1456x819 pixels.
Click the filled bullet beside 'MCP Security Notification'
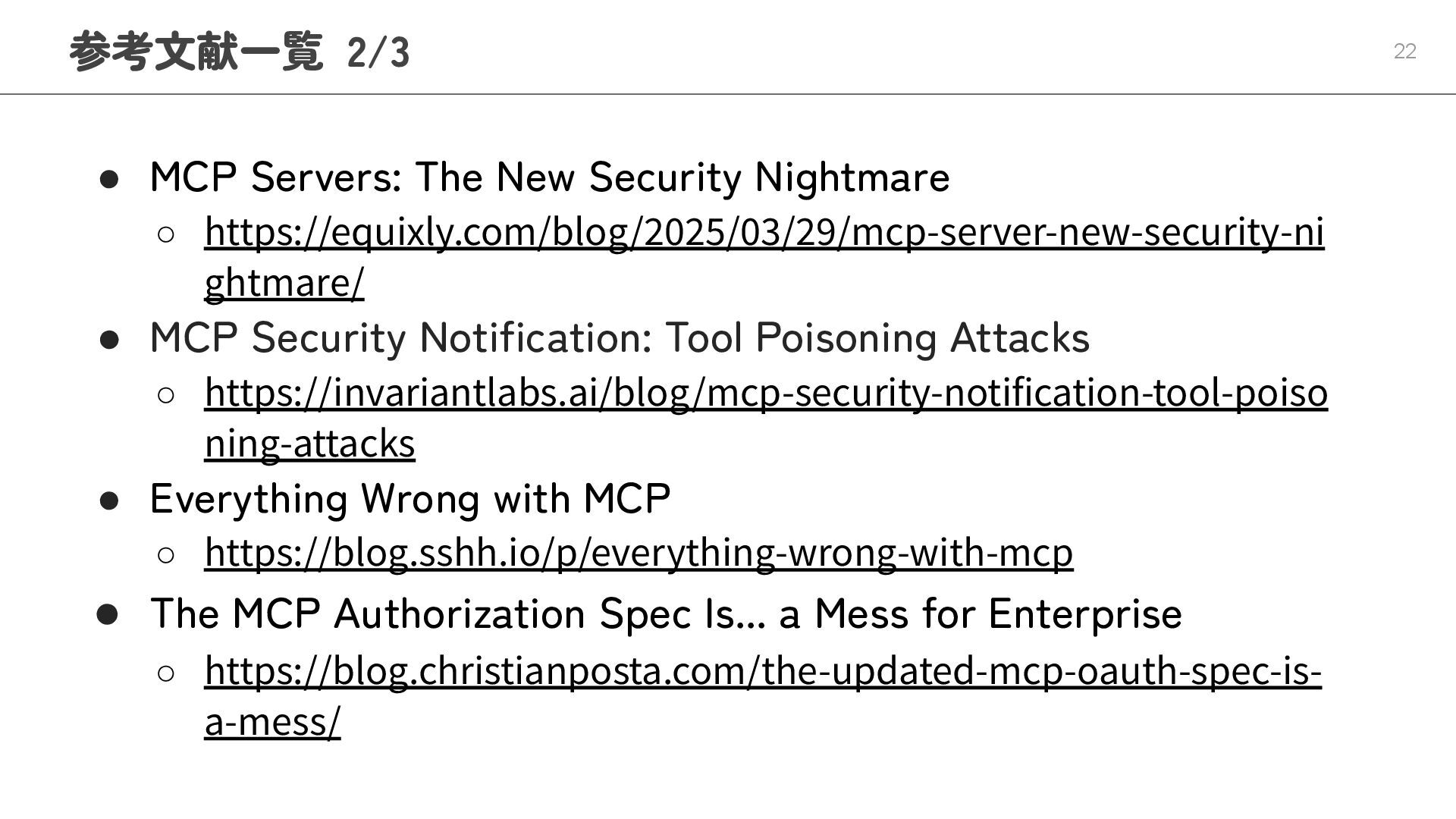[109, 340]
